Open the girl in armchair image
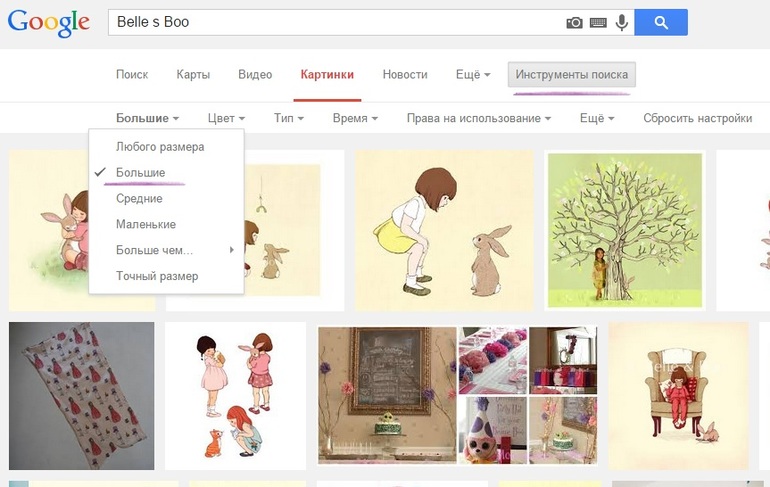The image size is (770, 487). pyautogui.click(x=678, y=395)
